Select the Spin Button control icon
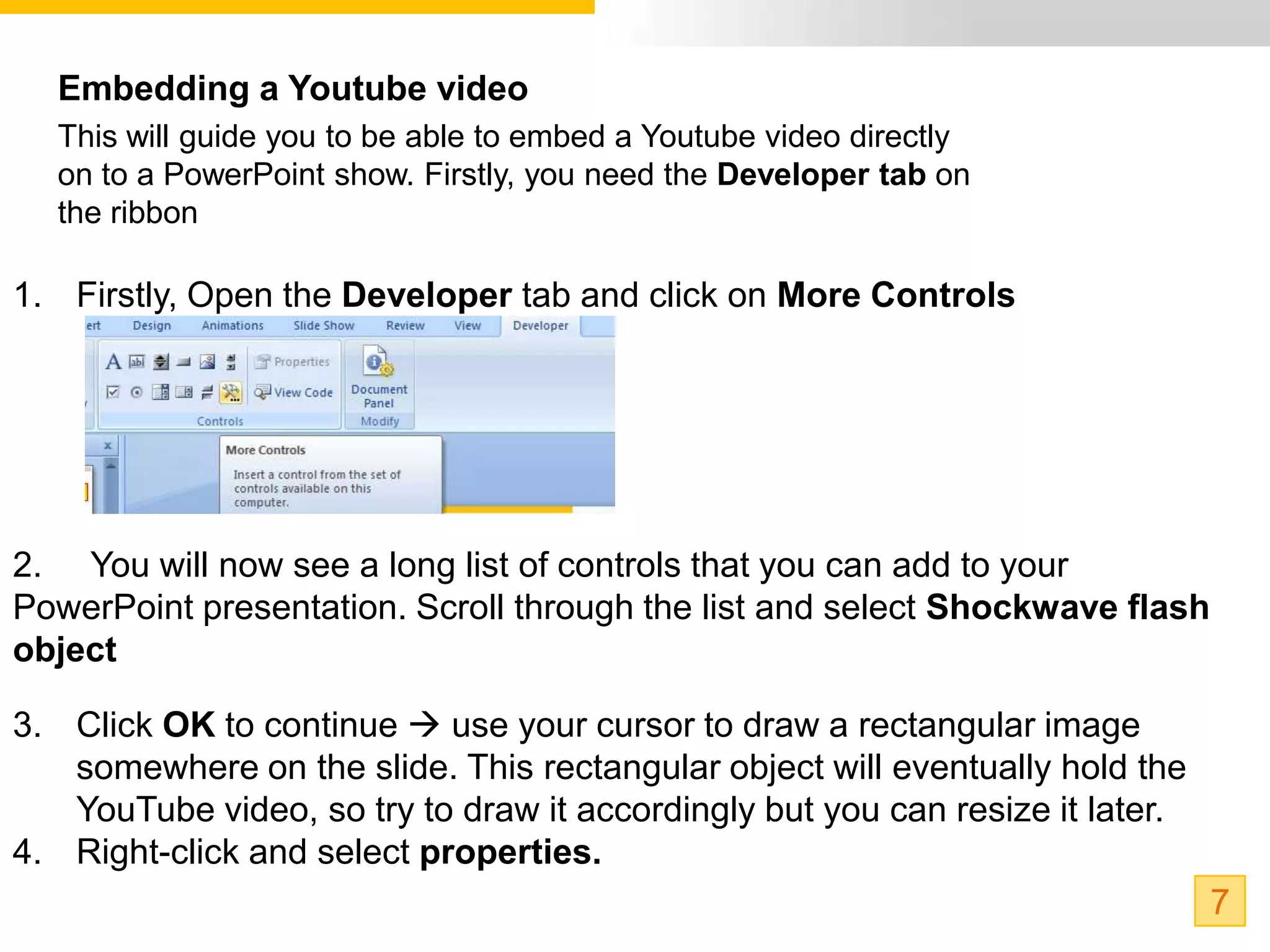This screenshot has height=952, width=1270. click(161, 361)
